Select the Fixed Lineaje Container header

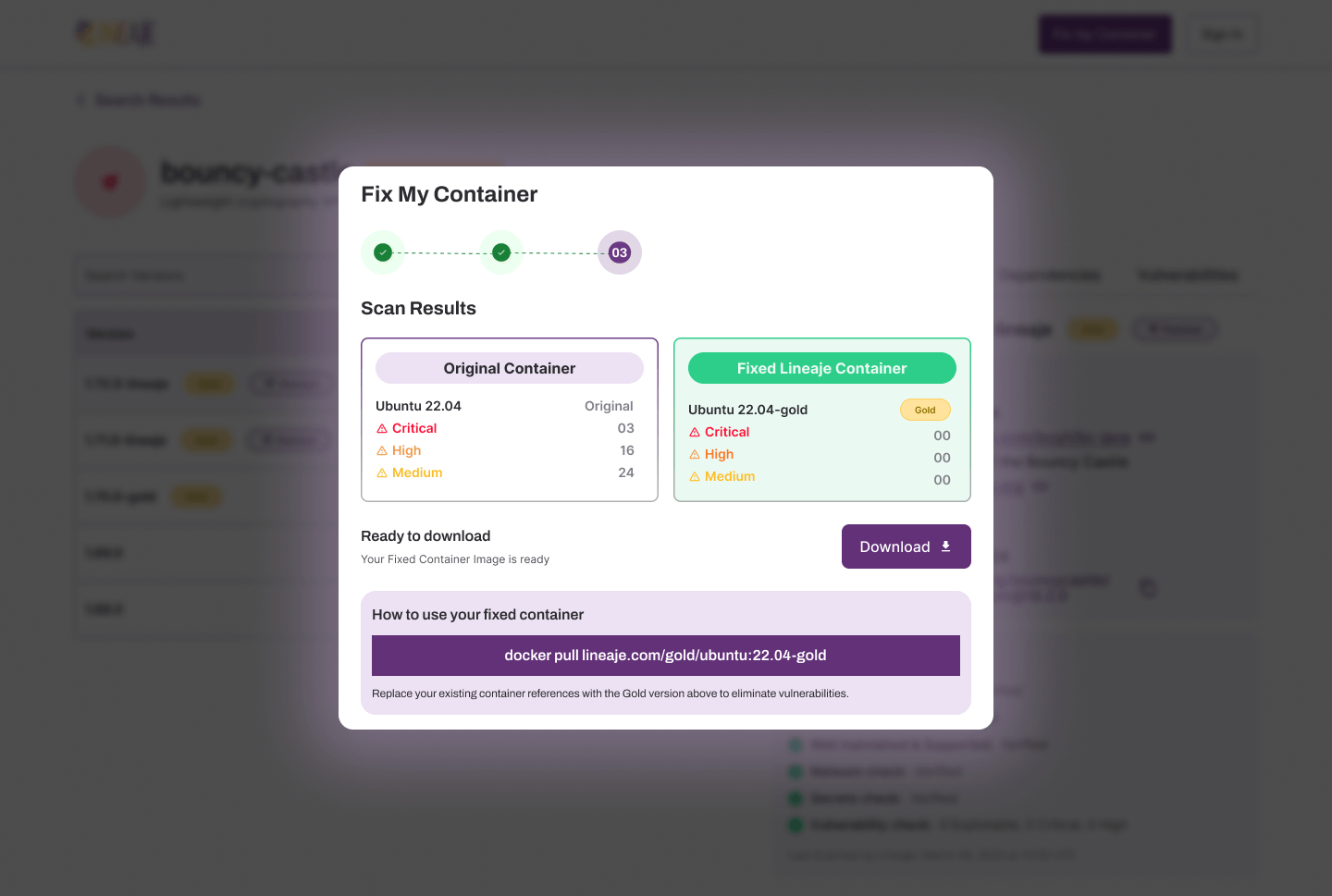822,368
